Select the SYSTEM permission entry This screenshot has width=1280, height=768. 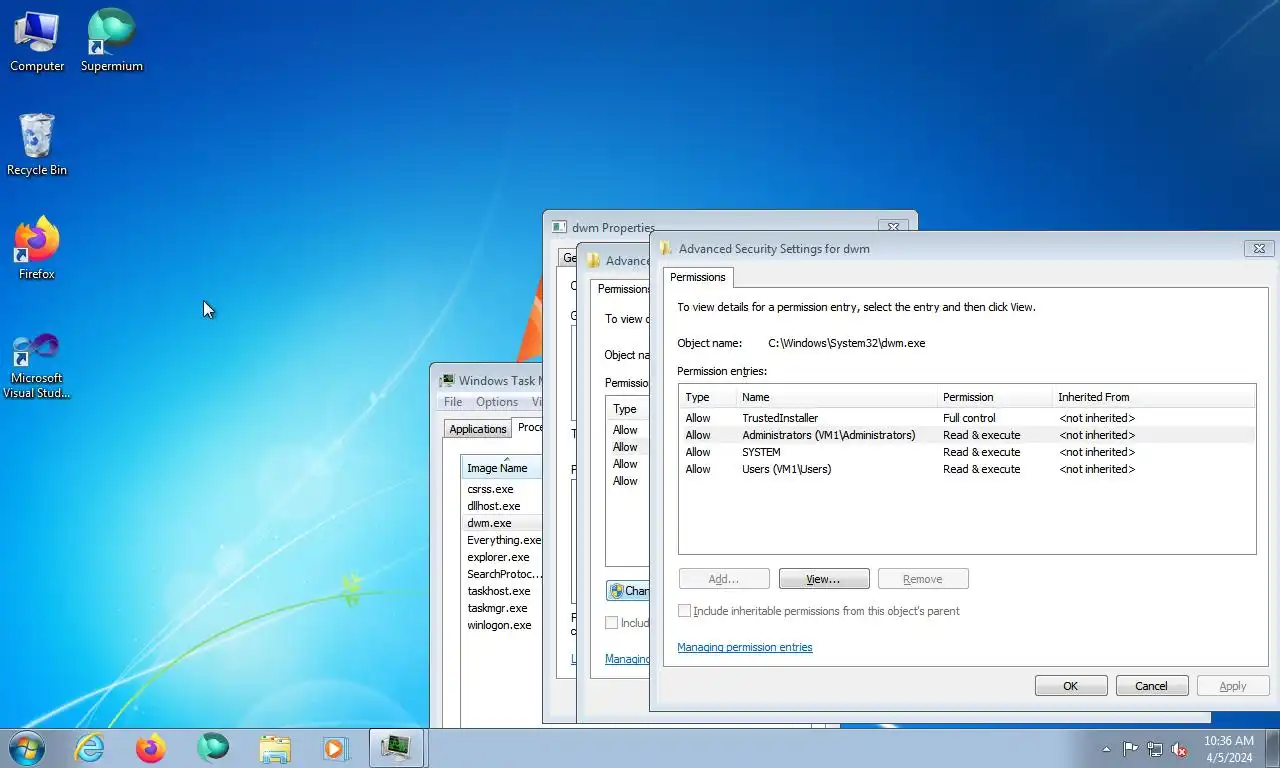(x=966, y=452)
